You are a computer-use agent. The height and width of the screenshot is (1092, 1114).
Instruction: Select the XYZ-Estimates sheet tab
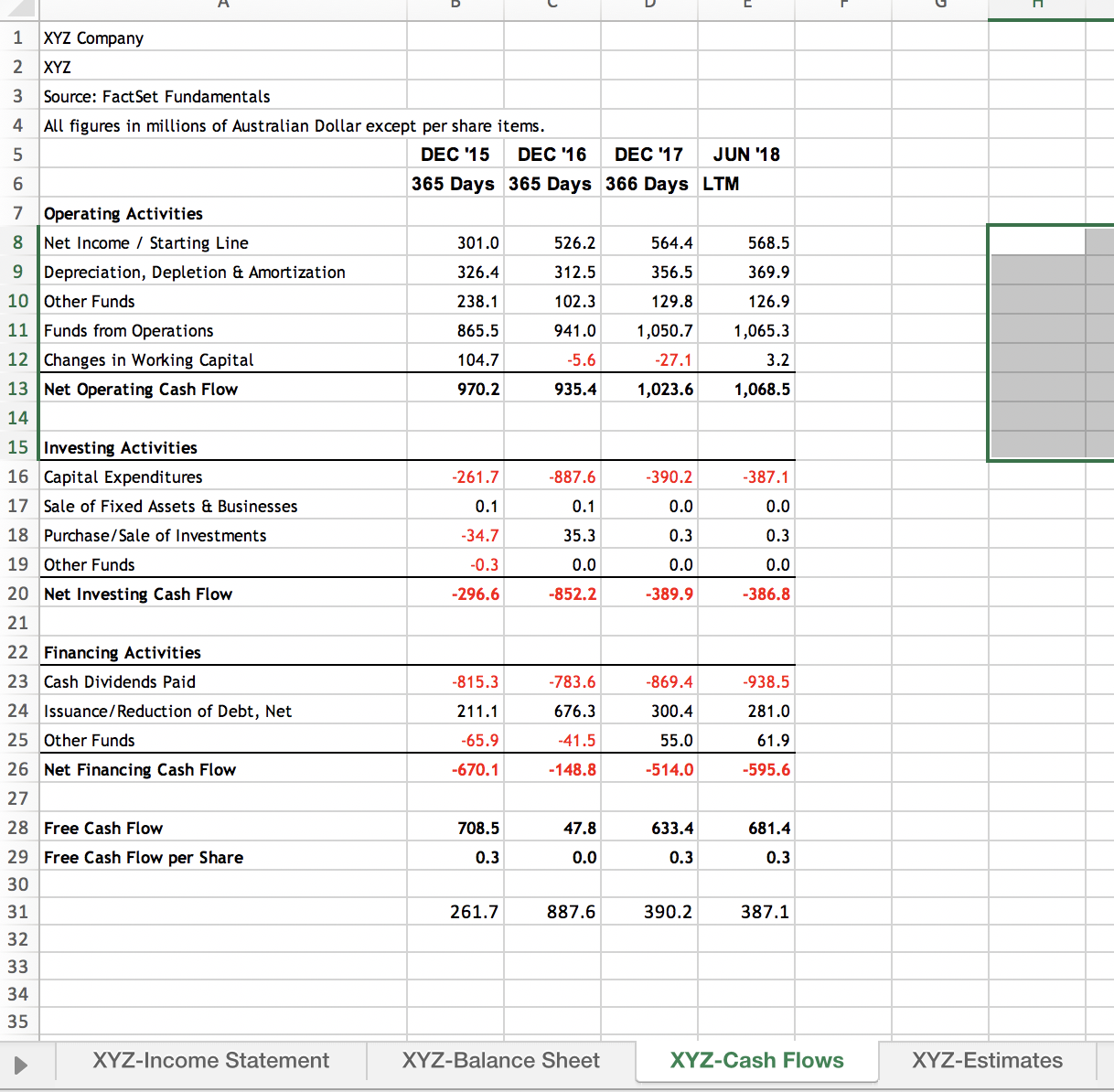coord(988,1060)
